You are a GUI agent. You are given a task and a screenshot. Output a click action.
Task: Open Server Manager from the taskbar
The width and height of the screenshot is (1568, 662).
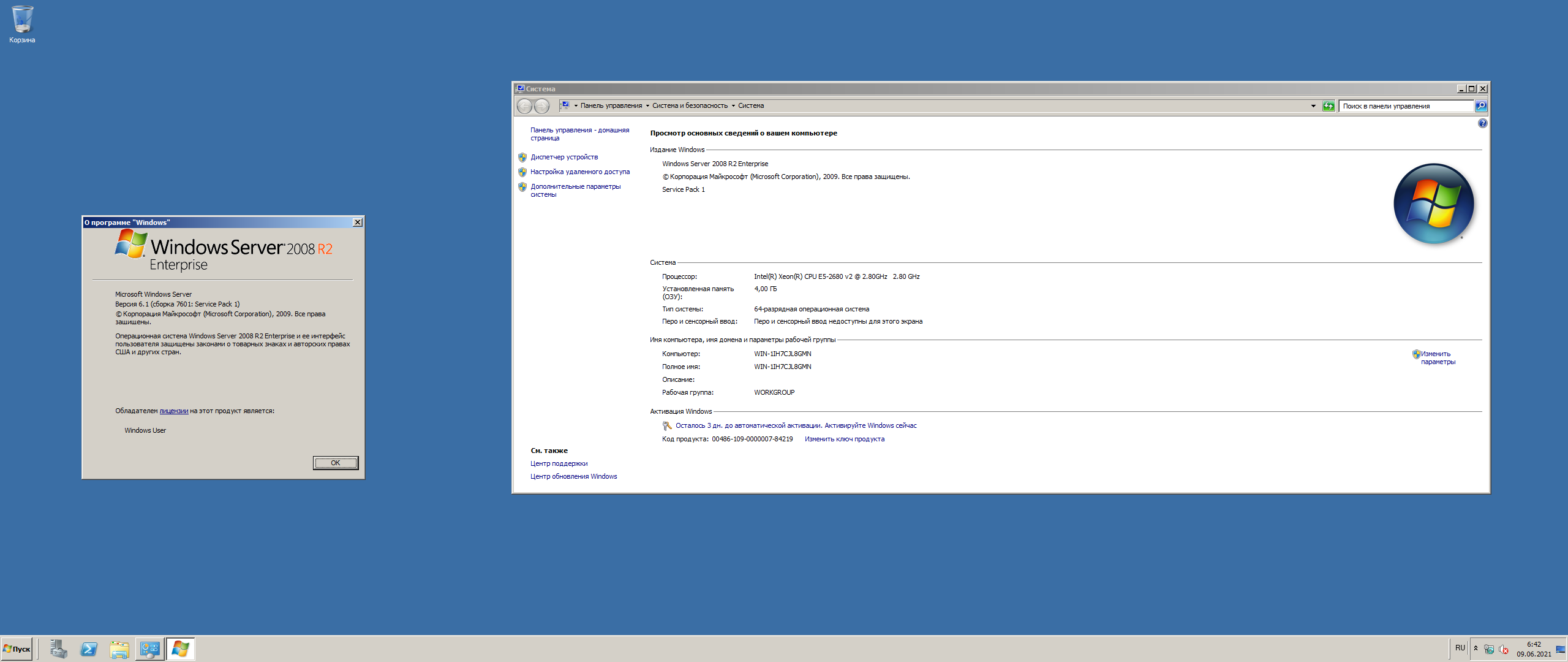pos(58,649)
